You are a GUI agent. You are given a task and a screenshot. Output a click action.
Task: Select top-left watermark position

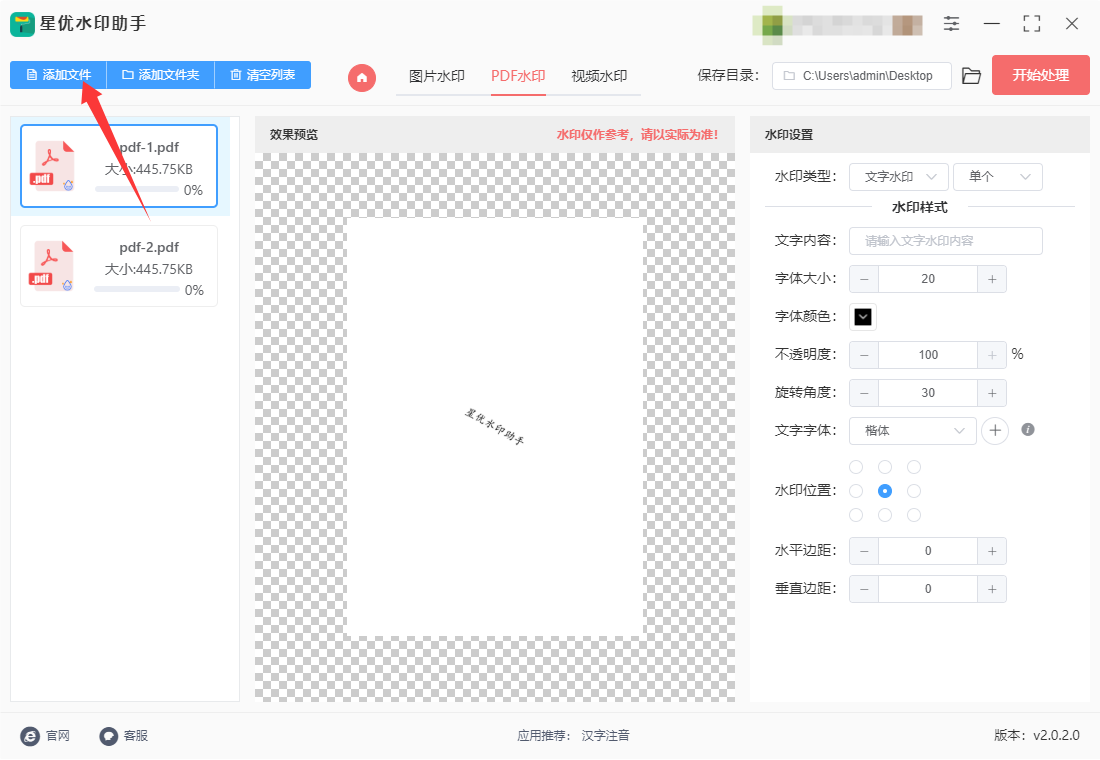click(856, 467)
